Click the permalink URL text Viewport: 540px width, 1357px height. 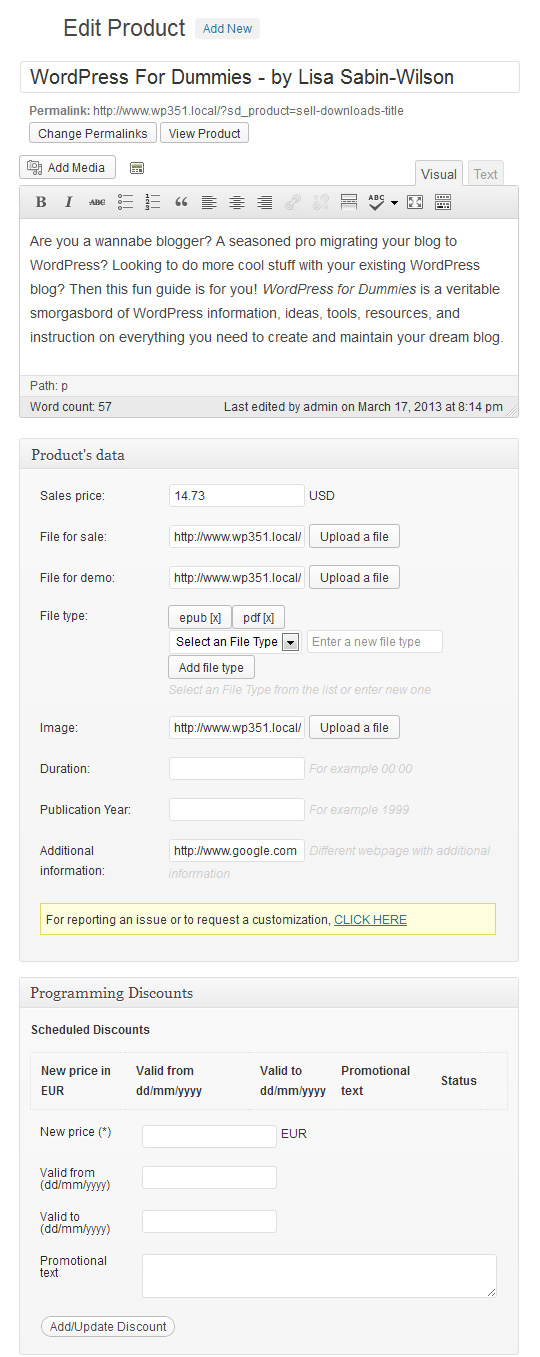point(248,111)
